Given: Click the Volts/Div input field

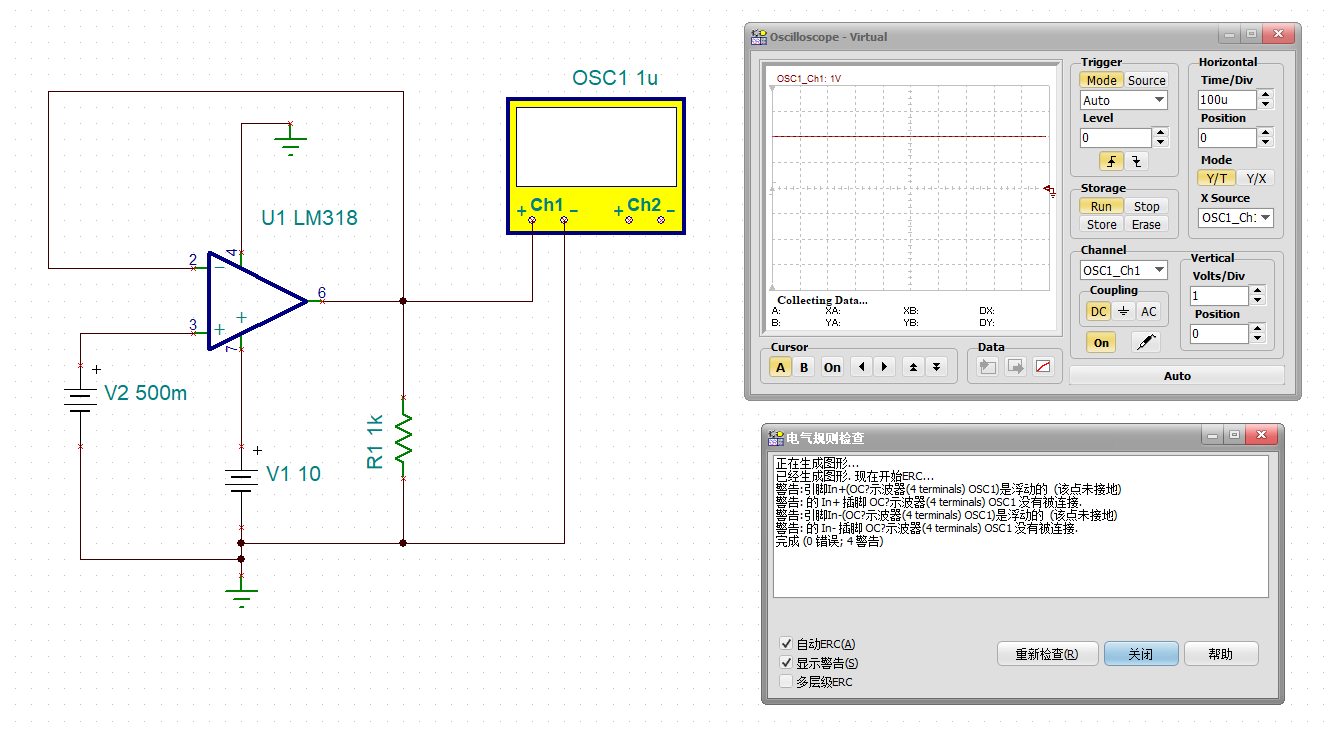Looking at the screenshot, I should click(1219, 296).
